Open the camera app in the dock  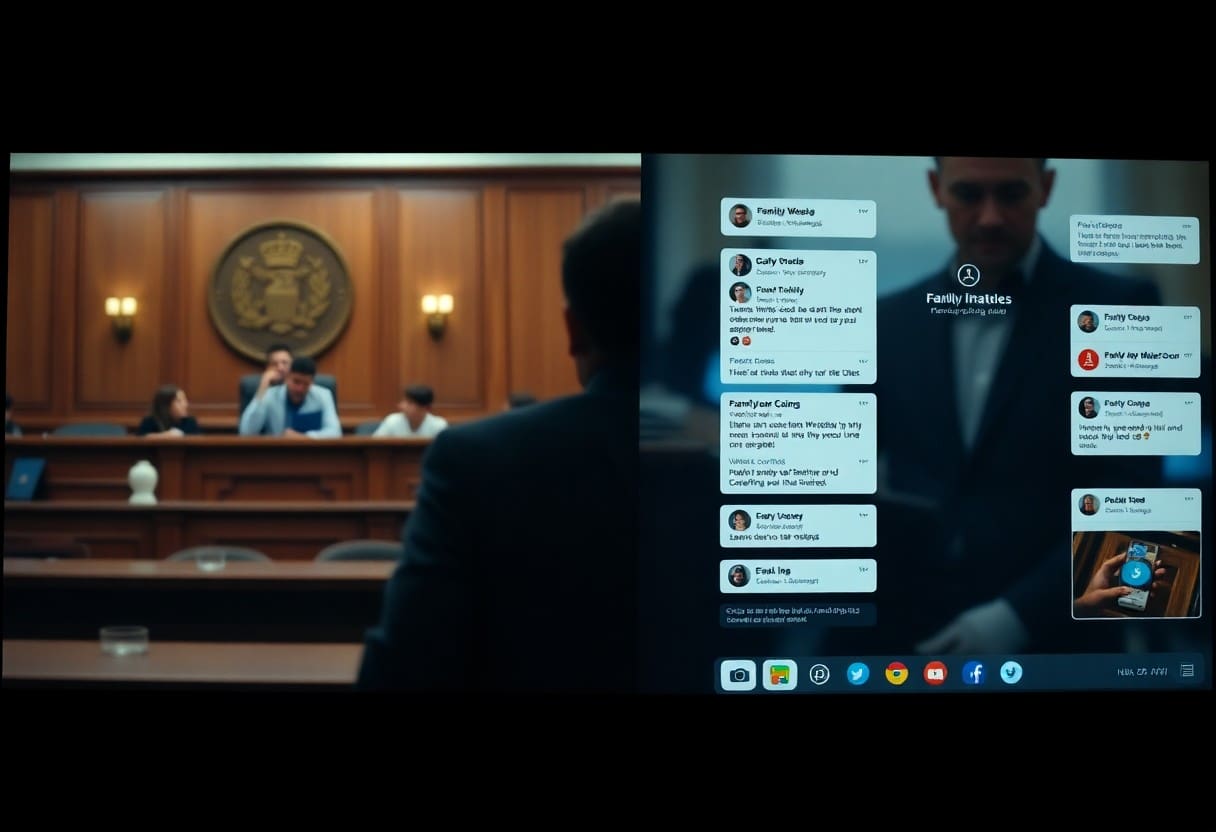pyautogui.click(x=739, y=675)
